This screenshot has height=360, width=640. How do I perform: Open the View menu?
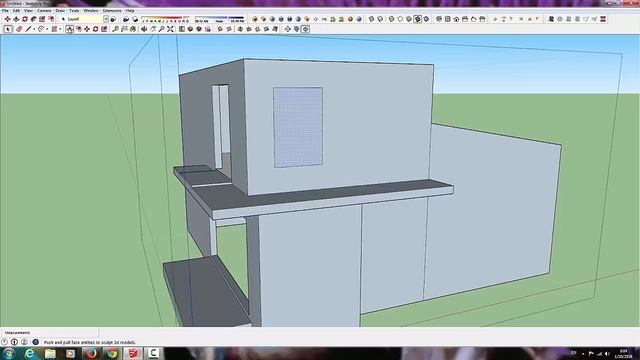[x=28, y=11]
